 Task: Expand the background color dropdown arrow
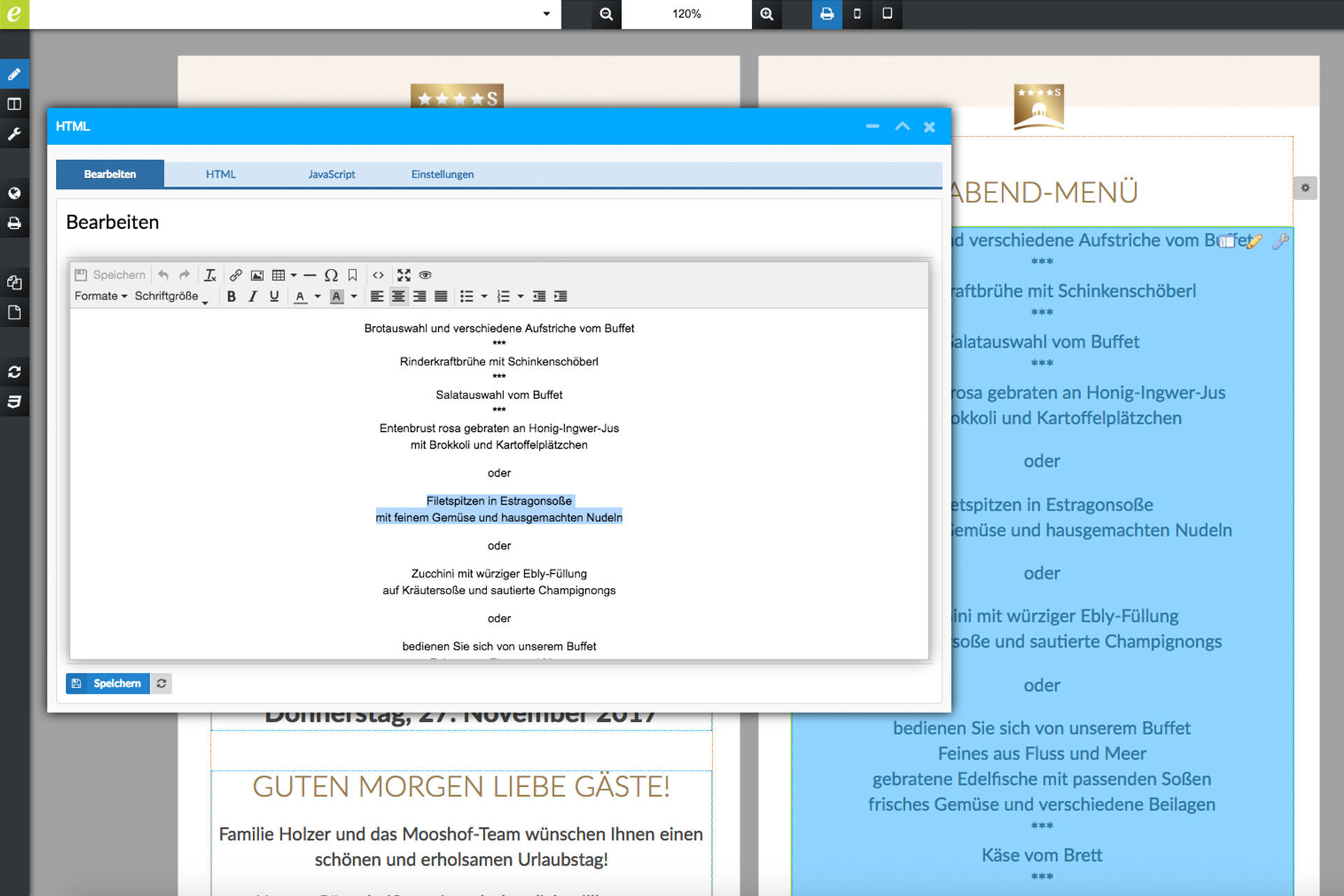353,297
